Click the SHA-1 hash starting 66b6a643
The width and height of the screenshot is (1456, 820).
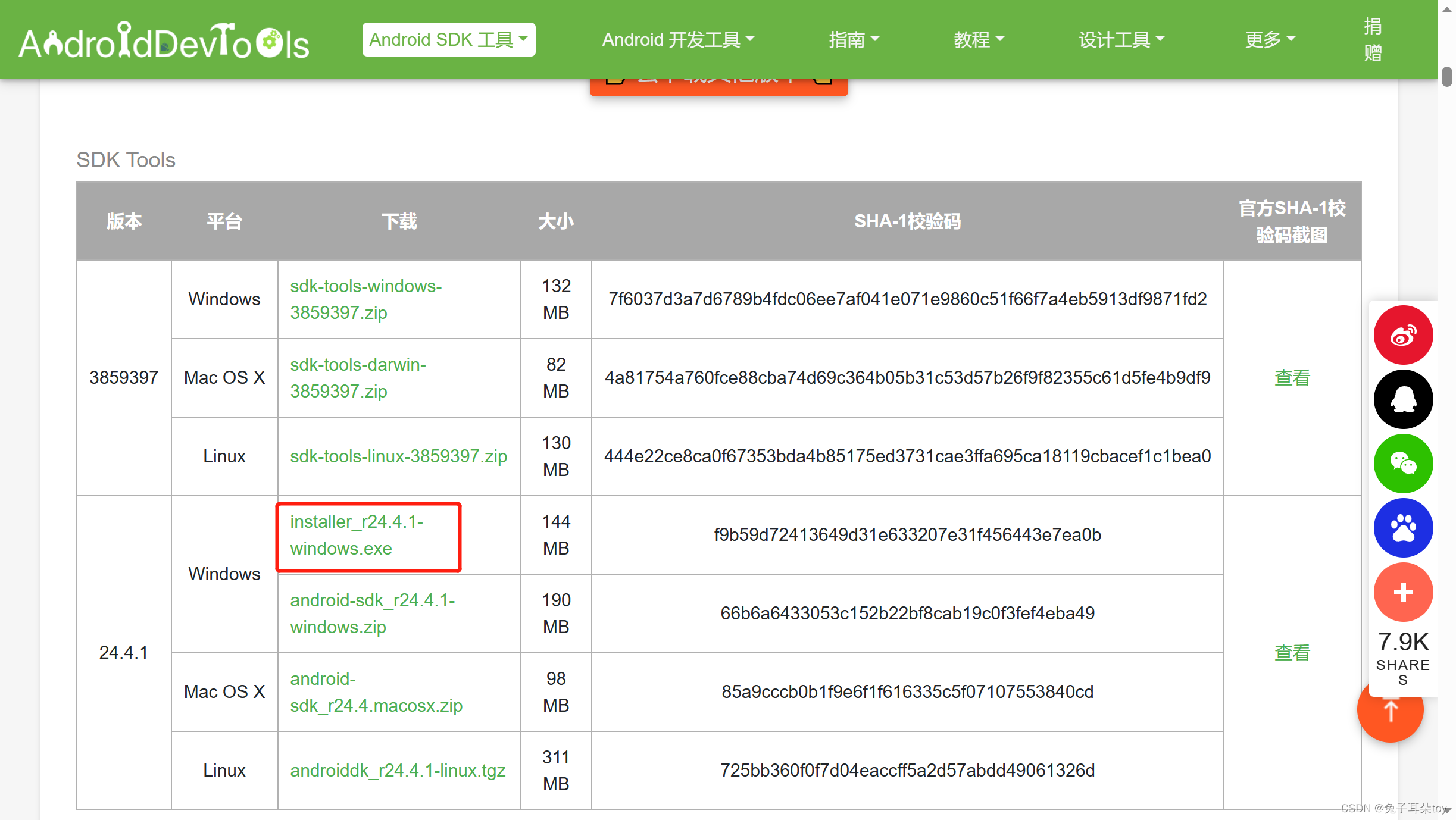click(x=907, y=614)
